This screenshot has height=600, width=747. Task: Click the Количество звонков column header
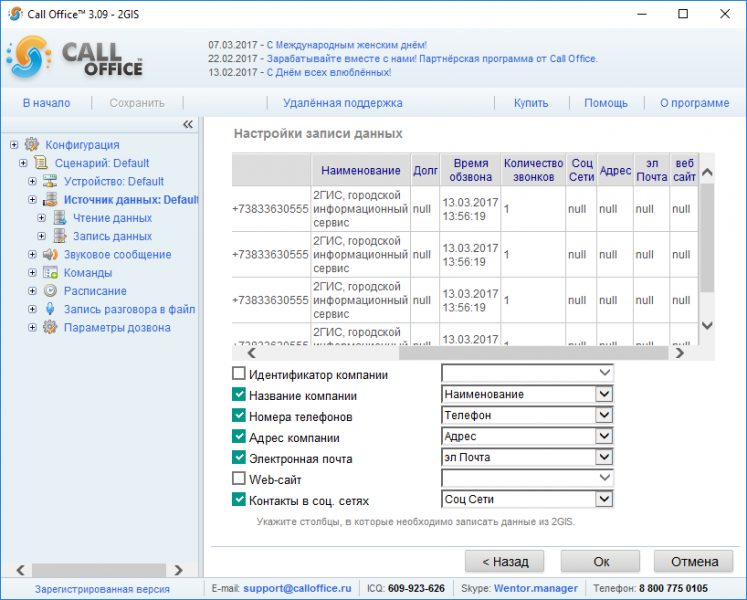click(x=533, y=170)
